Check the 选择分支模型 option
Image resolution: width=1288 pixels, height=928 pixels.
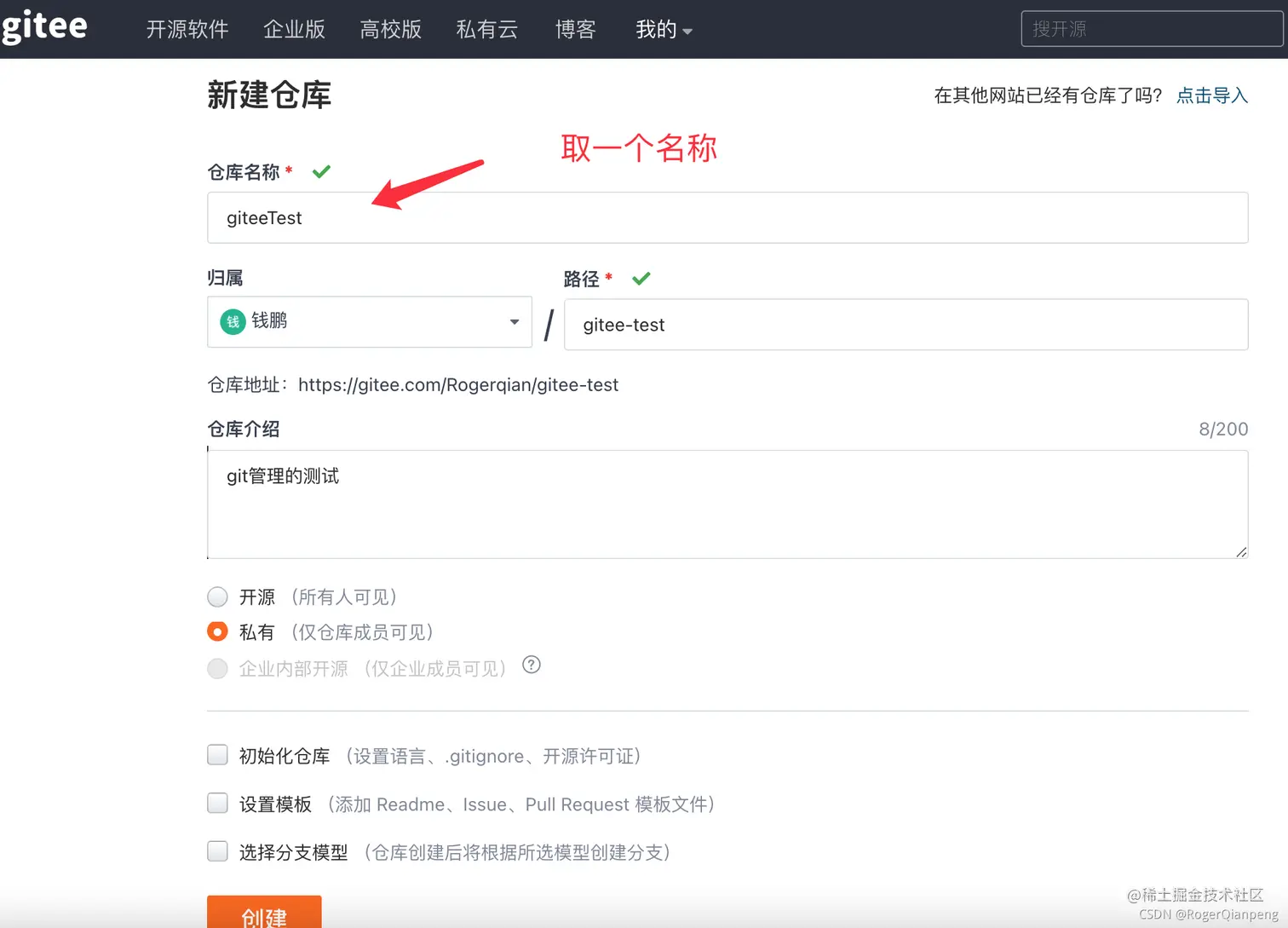coord(217,851)
